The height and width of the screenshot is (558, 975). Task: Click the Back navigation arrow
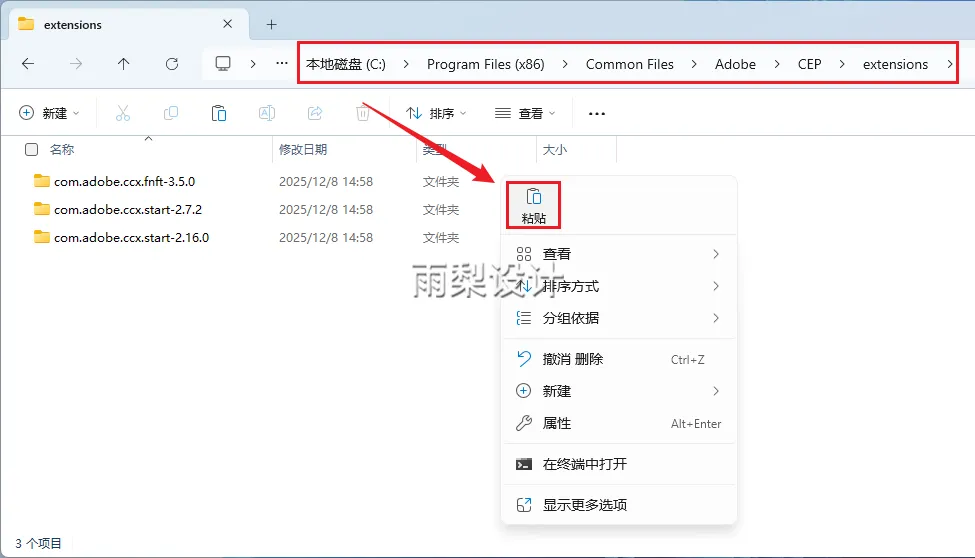click(x=28, y=63)
